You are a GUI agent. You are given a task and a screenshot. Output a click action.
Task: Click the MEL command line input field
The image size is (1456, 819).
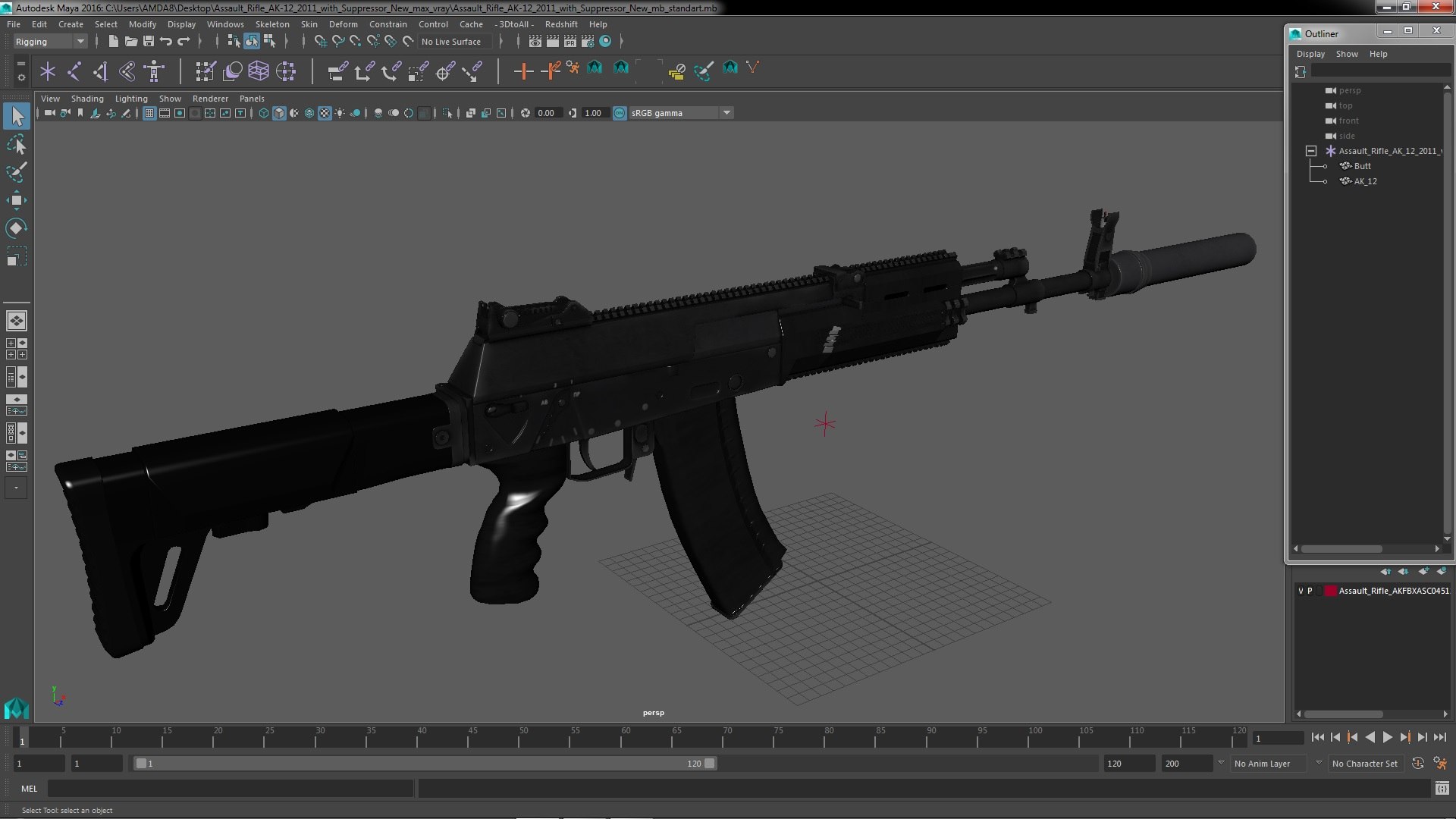click(x=231, y=789)
